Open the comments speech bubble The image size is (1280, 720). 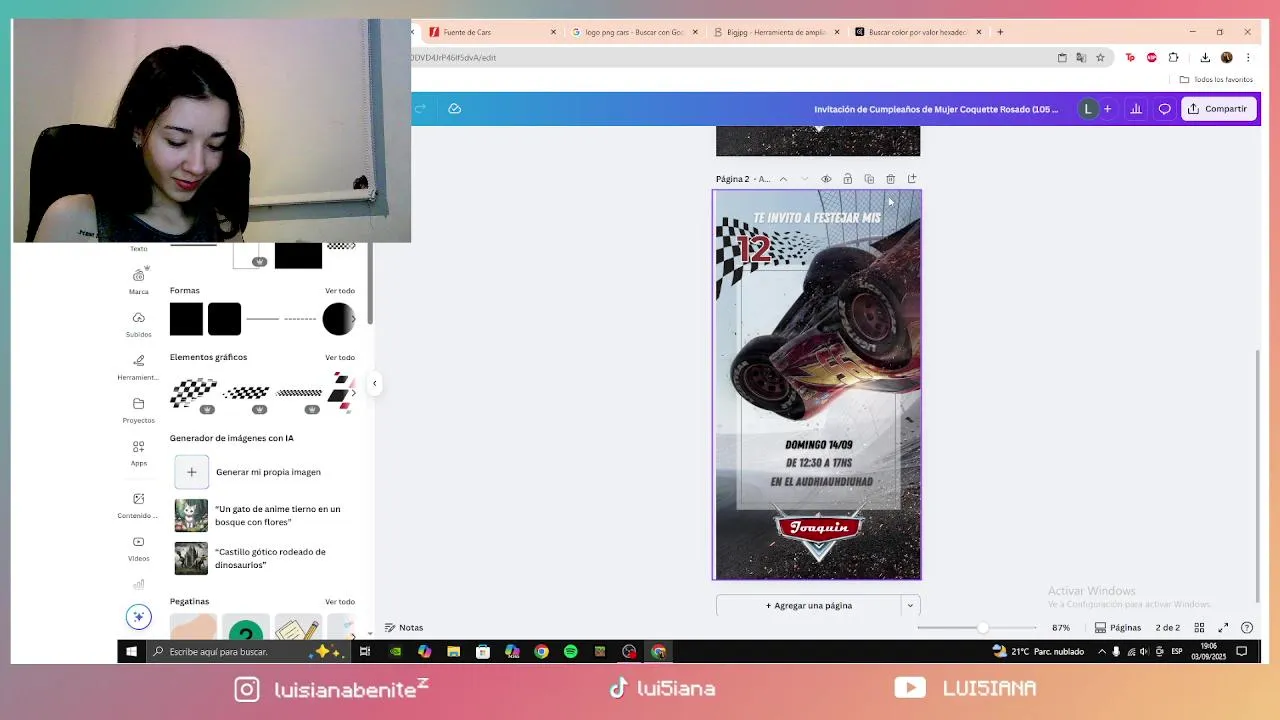point(1164,109)
